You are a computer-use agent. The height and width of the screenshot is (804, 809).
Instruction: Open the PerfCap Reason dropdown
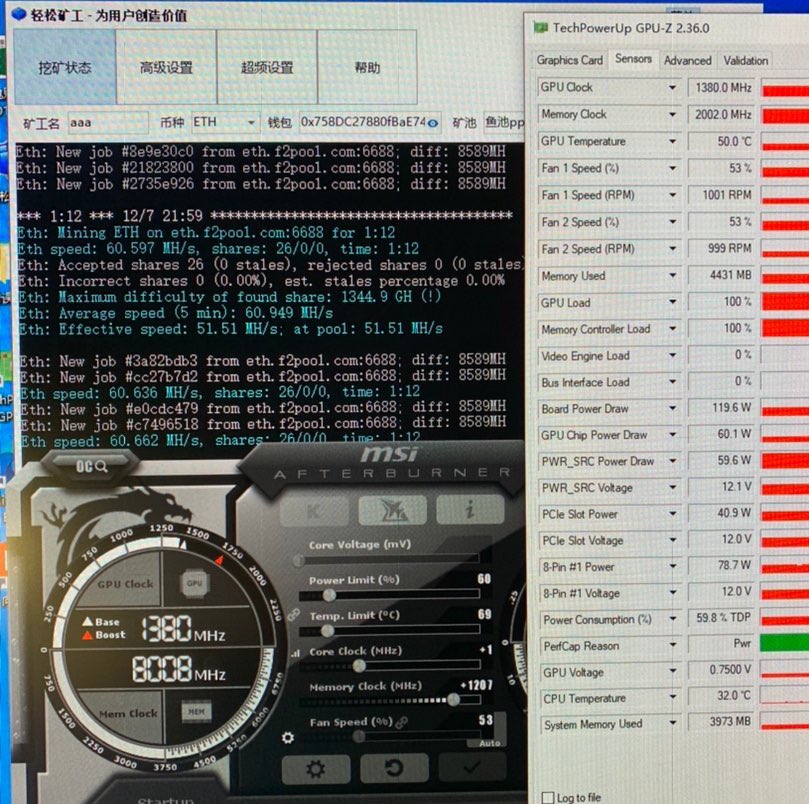coord(672,645)
